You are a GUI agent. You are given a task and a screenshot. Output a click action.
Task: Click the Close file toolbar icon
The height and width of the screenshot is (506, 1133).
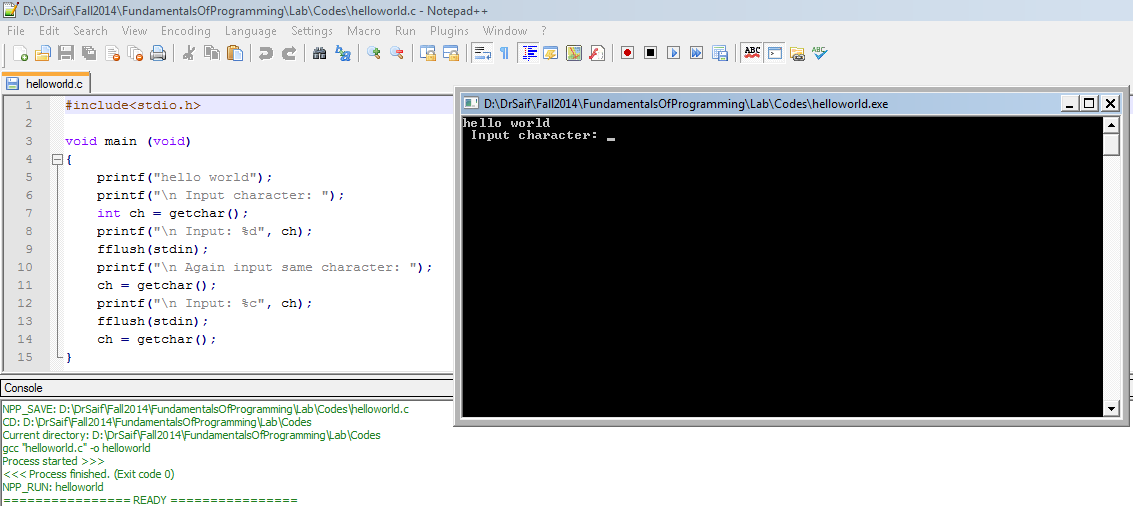[x=112, y=53]
